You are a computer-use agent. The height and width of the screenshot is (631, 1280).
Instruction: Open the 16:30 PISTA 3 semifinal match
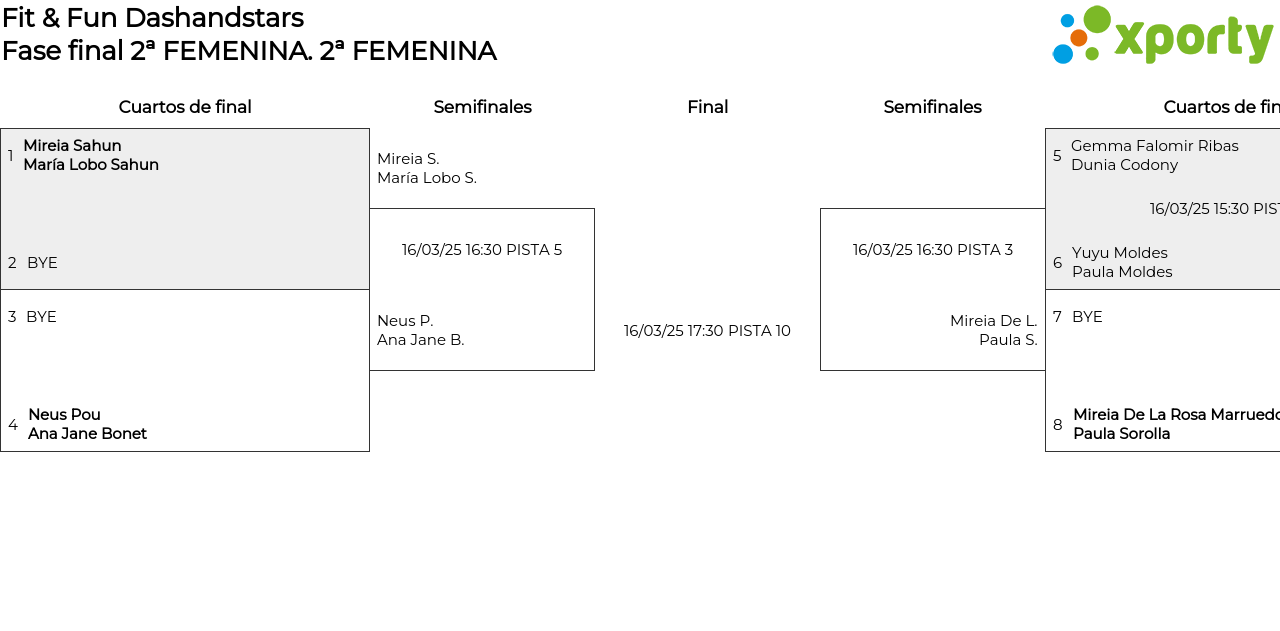click(932, 250)
